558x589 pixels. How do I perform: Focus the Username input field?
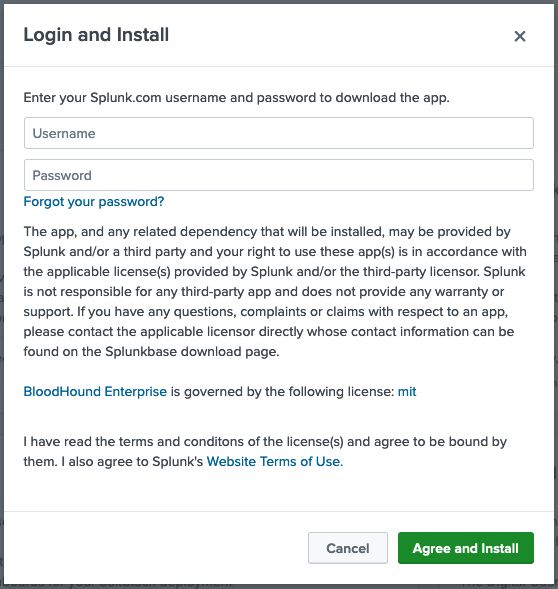coord(279,133)
